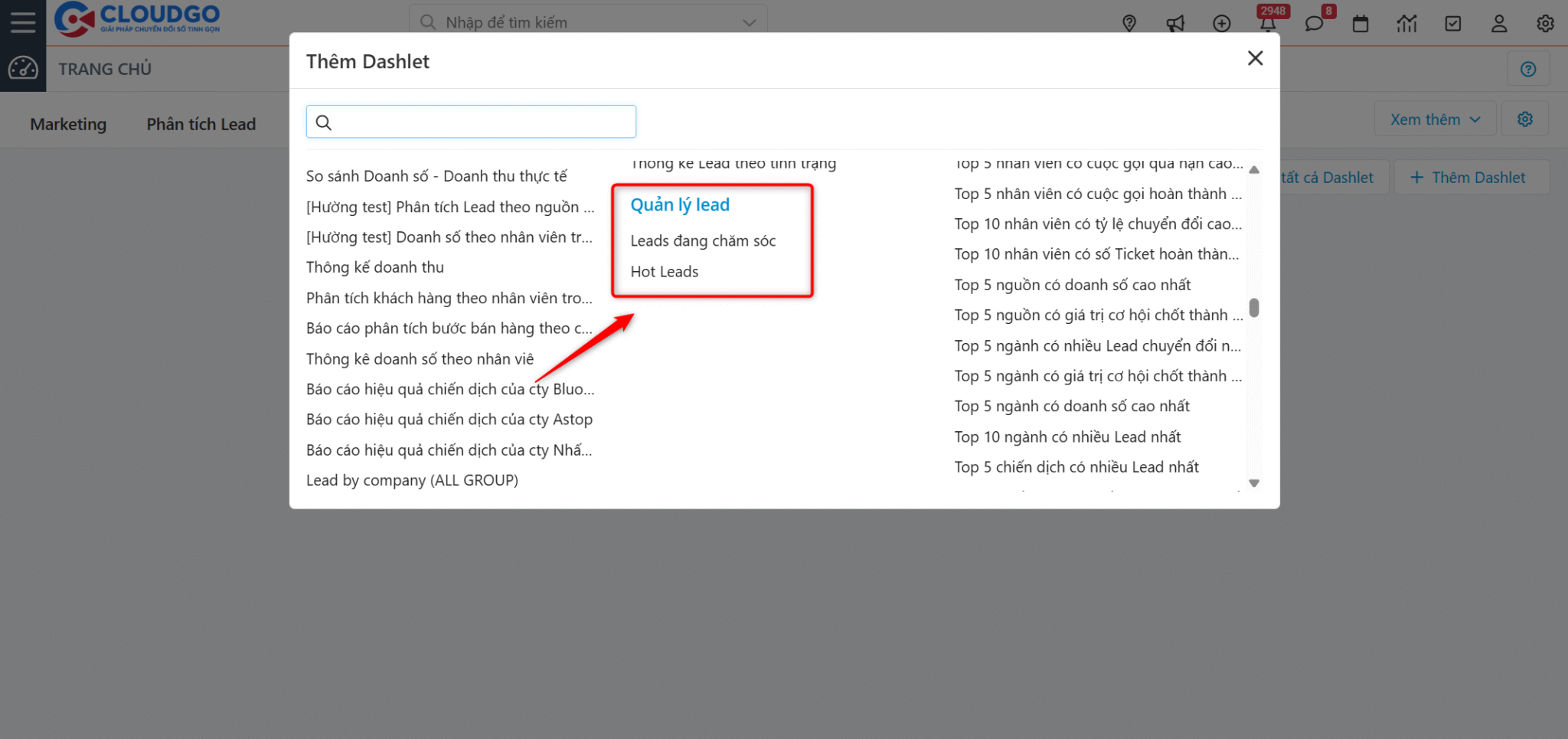Open notifications bell with 2948 badge
The width and height of the screenshot is (1568, 739).
tap(1269, 23)
